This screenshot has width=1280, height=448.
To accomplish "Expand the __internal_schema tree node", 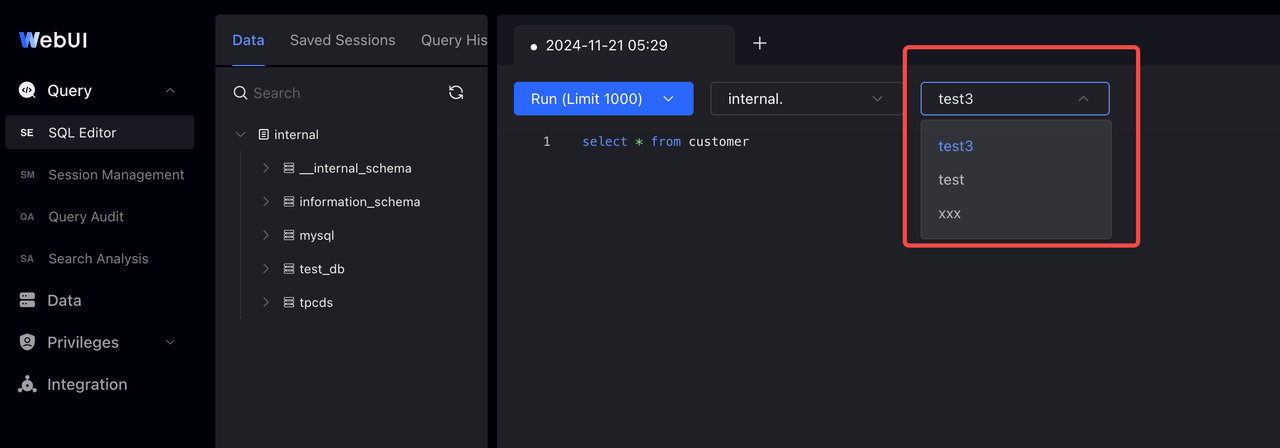I will point(265,168).
